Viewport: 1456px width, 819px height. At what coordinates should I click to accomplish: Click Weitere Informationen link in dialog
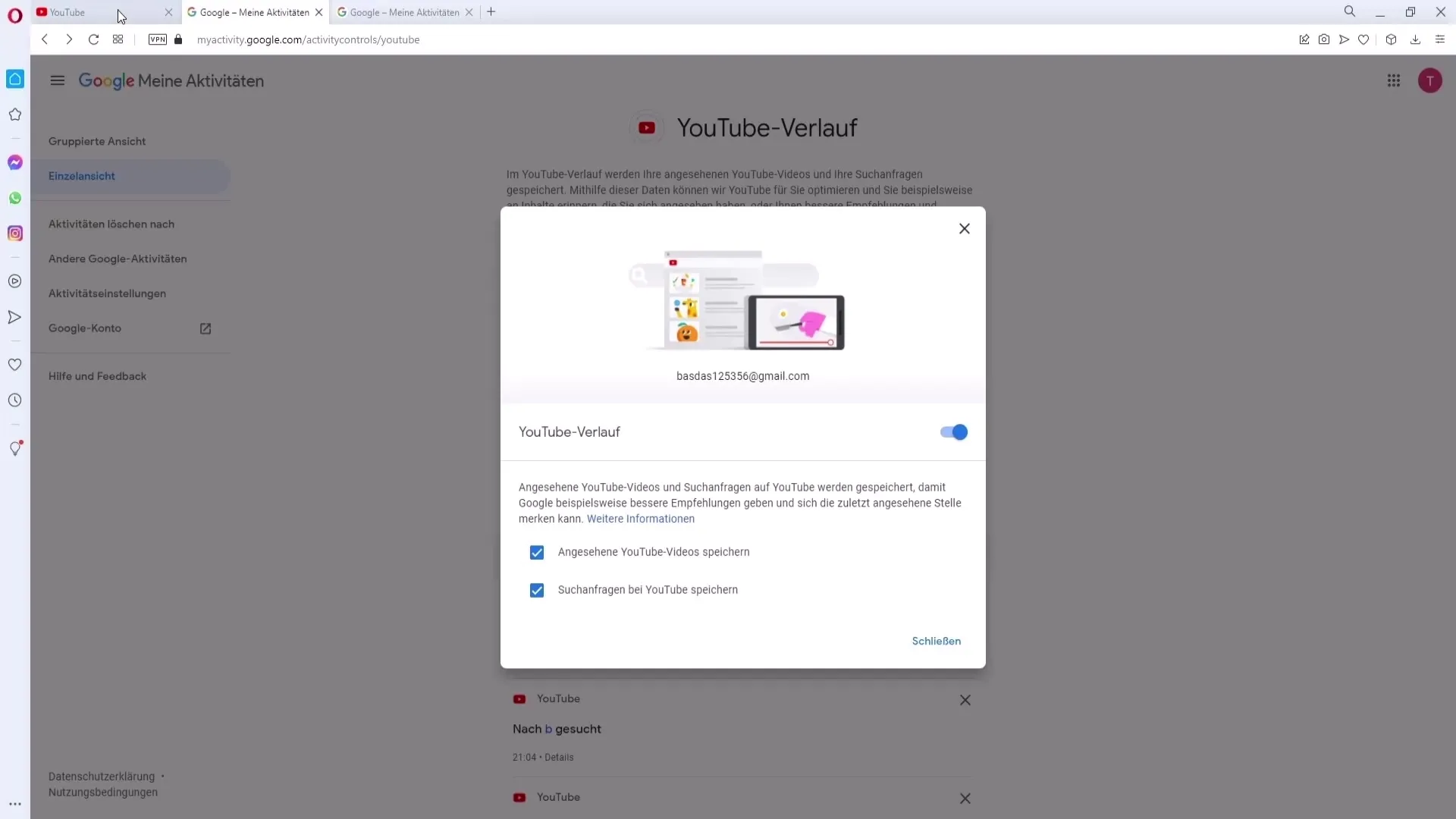pyautogui.click(x=641, y=518)
